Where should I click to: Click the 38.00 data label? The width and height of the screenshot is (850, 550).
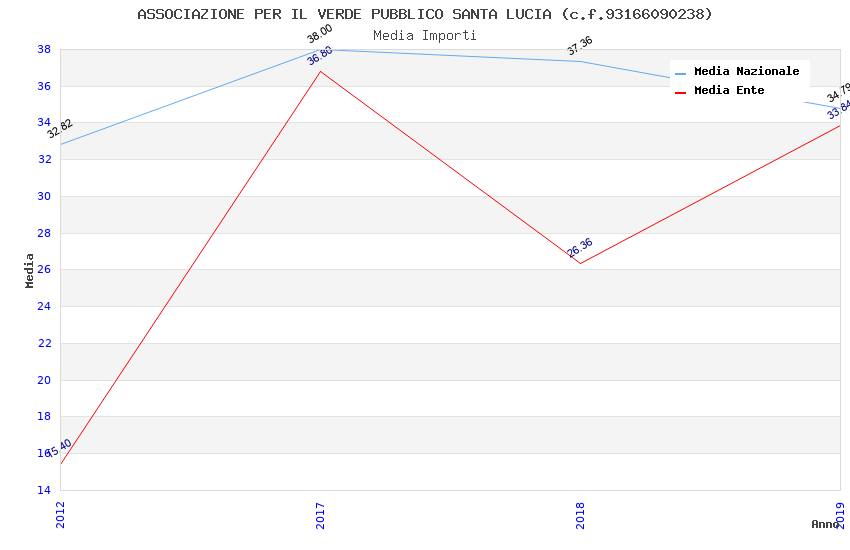coord(319,34)
